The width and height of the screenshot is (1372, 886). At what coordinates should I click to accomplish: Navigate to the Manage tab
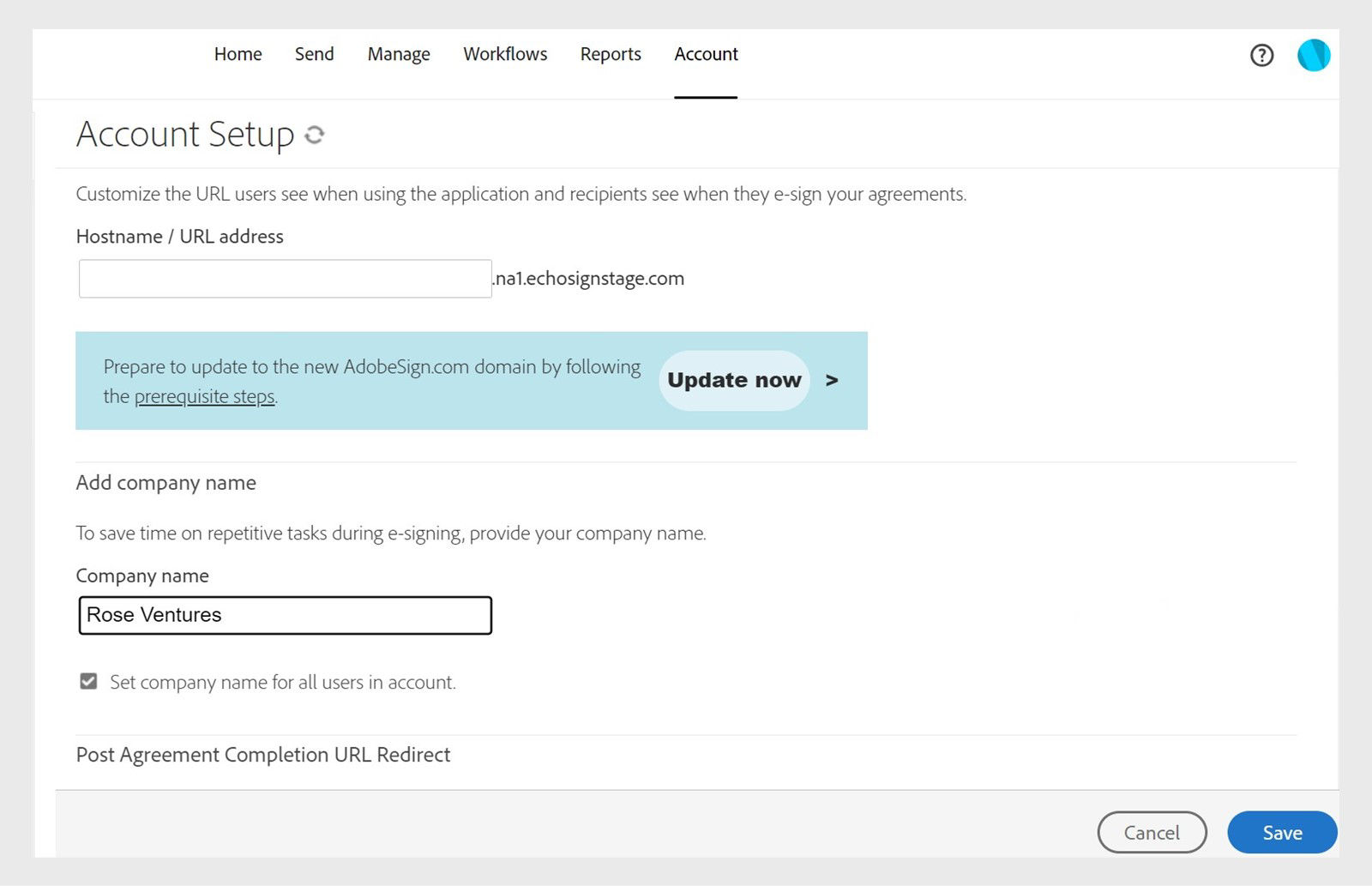click(398, 54)
